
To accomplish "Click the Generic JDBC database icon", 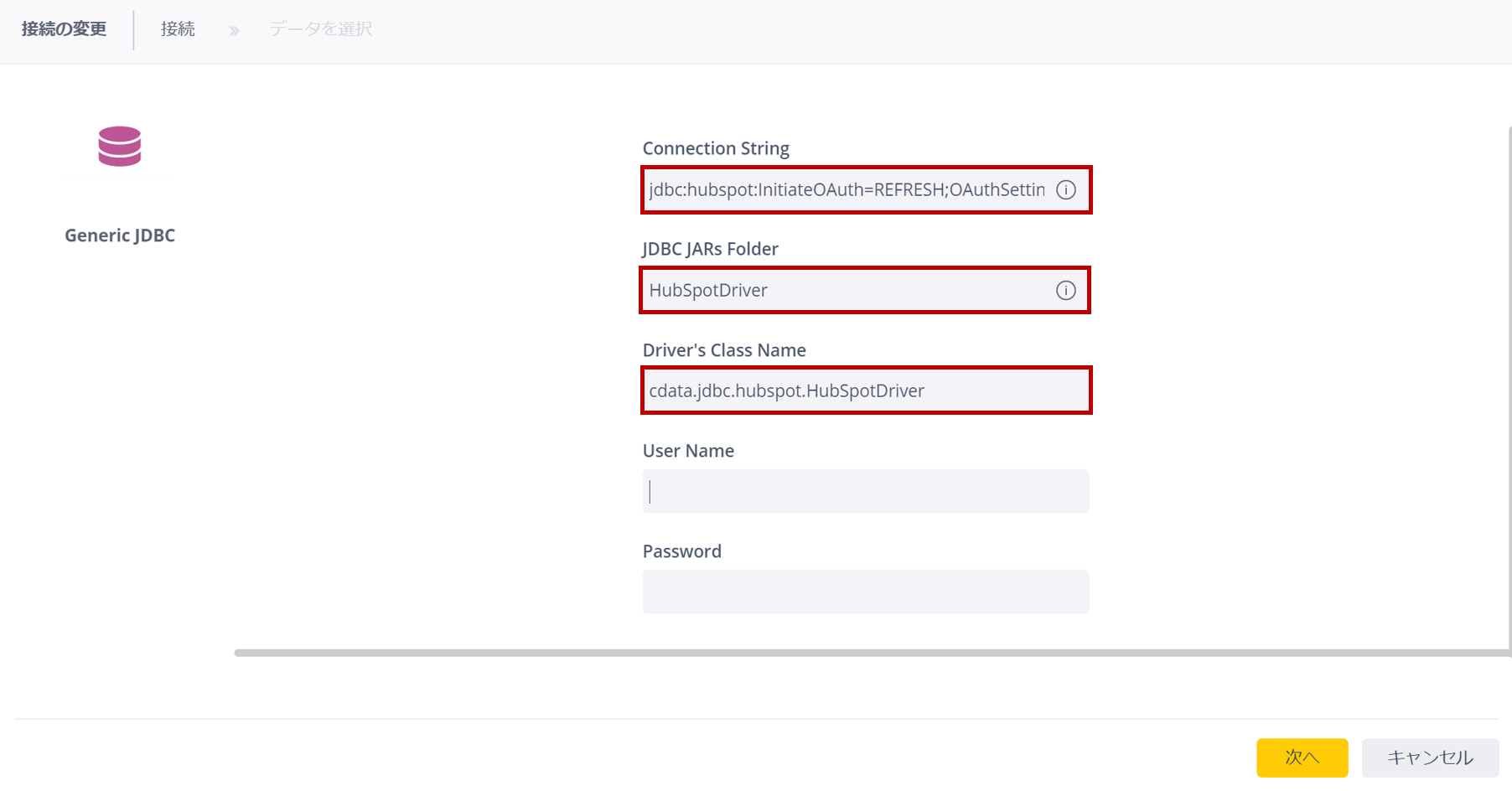I will pos(120,147).
